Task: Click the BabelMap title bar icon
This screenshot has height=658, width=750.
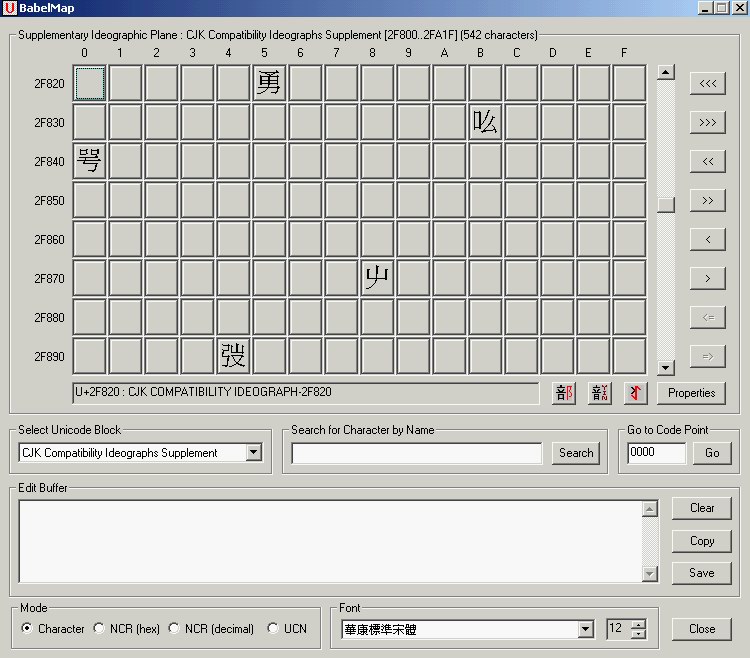Action: click(10, 8)
